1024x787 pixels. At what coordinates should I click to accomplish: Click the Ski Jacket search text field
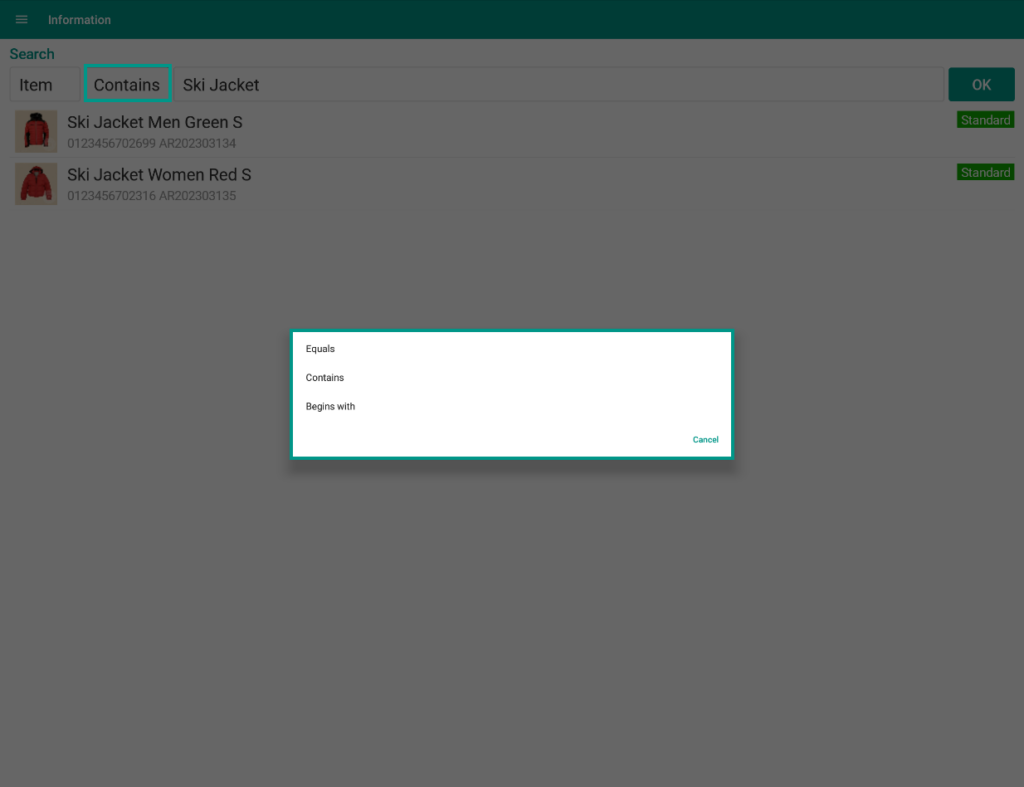(558, 85)
